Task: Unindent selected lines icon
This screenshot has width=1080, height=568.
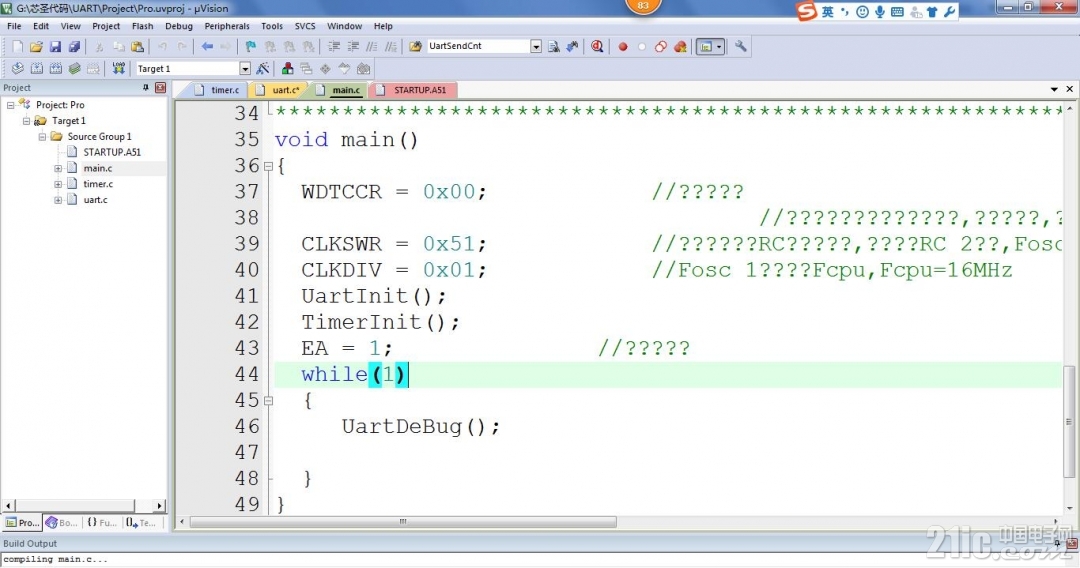Action: 353,47
